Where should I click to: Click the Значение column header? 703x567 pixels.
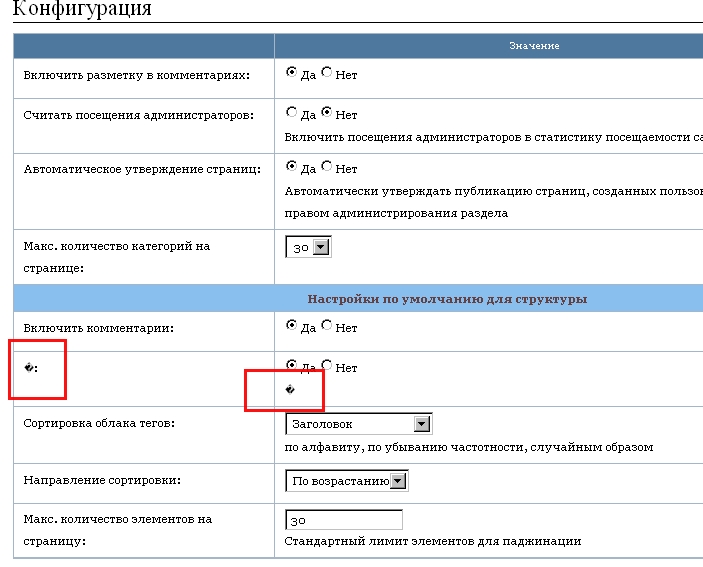[x=534, y=46]
